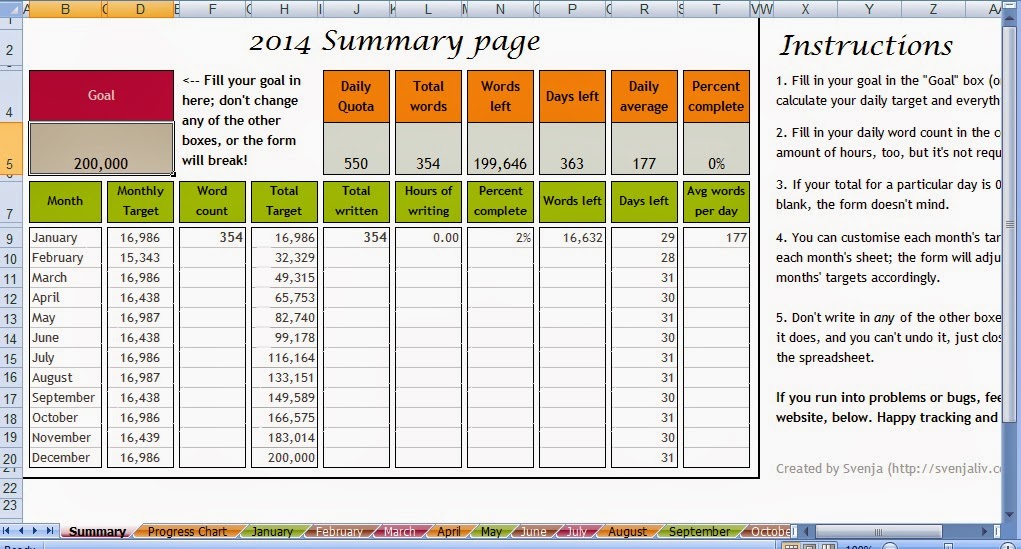The height and width of the screenshot is (549, 1021).
Task: Select column header Y
Action: (x=869, y=9)
